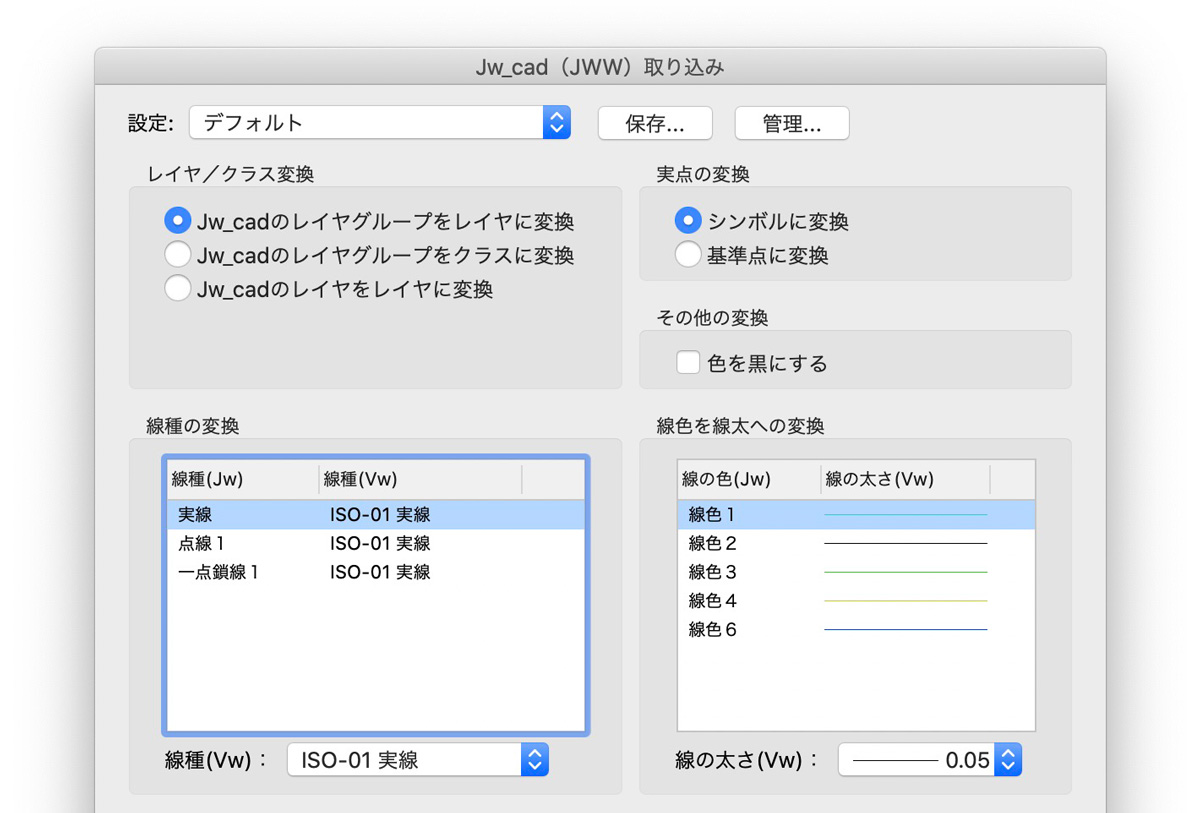Select the 線色３ row
The height and width of the screenshot is (813, 1200).
(x=857, y=572)
